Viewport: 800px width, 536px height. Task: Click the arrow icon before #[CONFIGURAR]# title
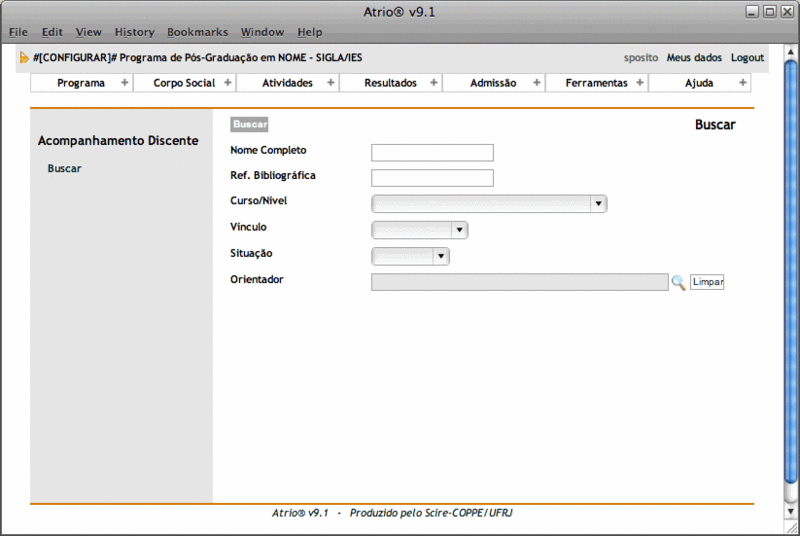(24, 58)
